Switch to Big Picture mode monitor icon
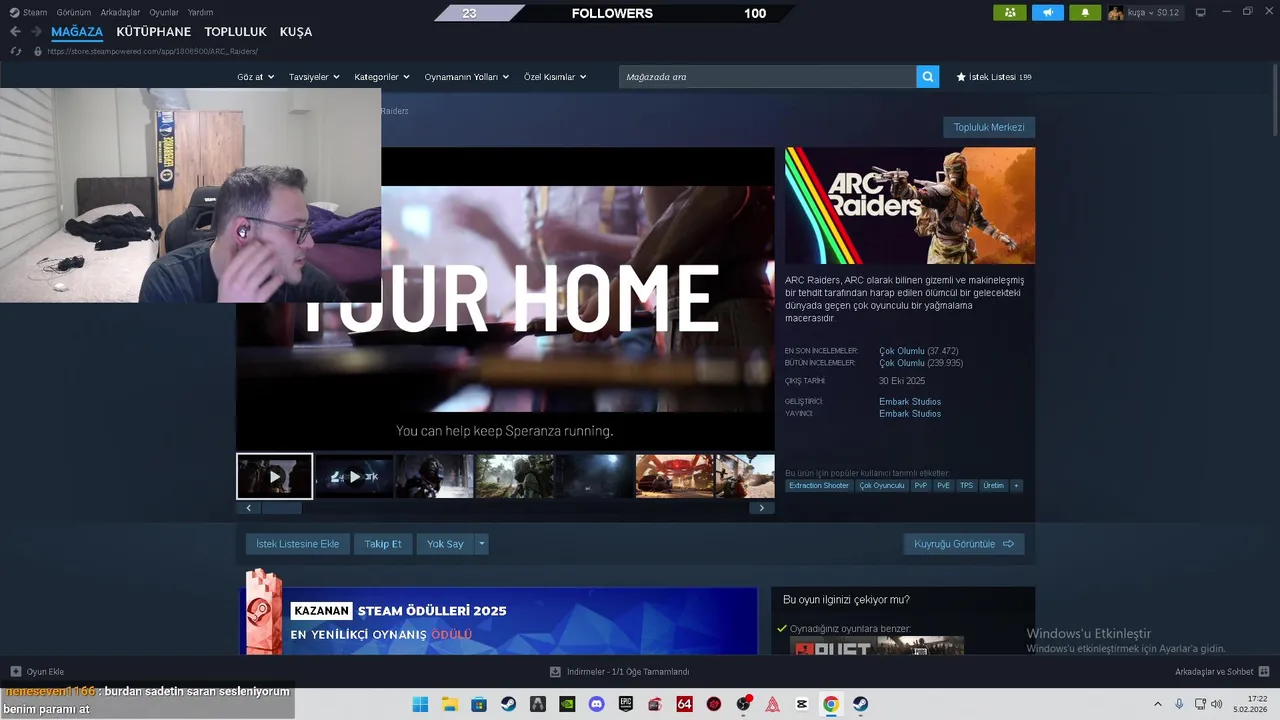The image size is (1280, 720). pos(1201,12)
